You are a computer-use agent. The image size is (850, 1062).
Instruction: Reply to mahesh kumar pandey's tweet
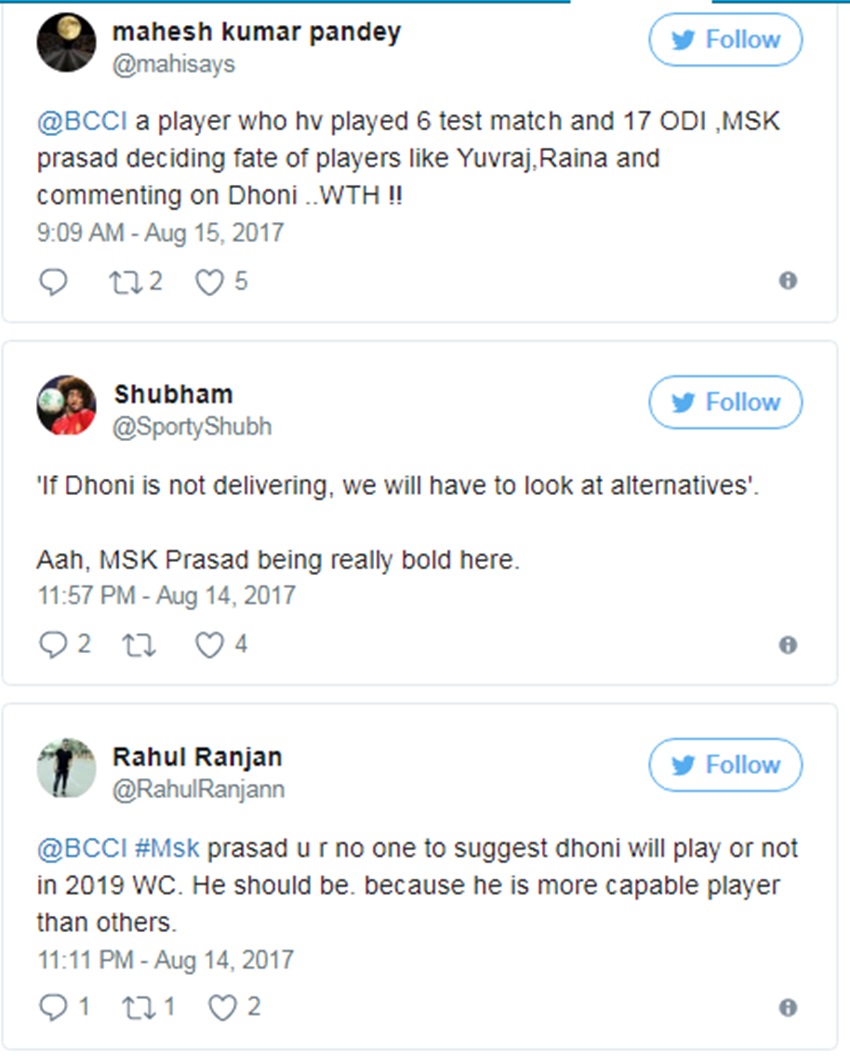pyautogui.click(x=53, y=283)
